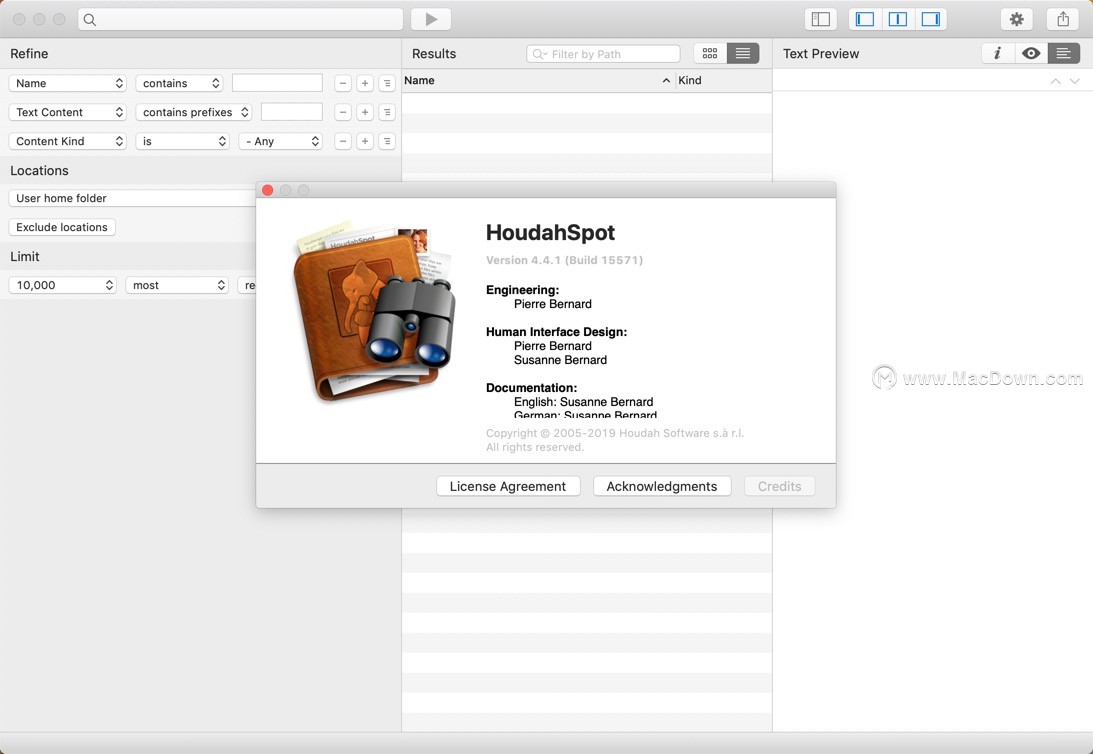Go to next match with down chevron
Image resolution: width=1093 pixels, height=754 pixels.
pyautogui.click(x=1074, y=82)
